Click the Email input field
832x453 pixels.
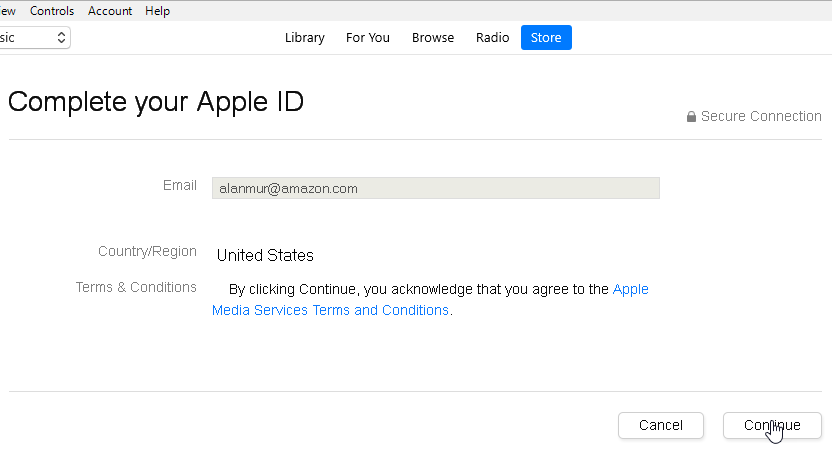(436, 188)
